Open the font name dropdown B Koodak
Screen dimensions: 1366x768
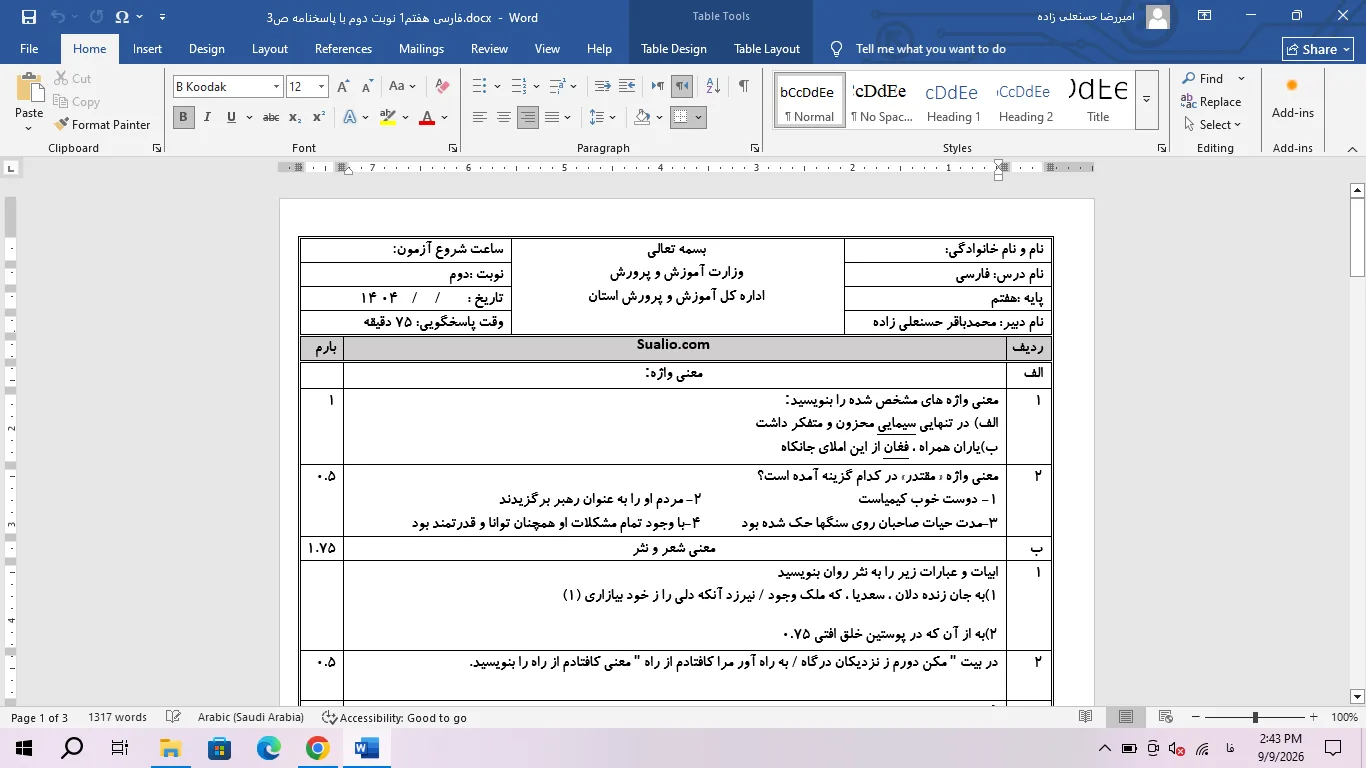point(277,87)
